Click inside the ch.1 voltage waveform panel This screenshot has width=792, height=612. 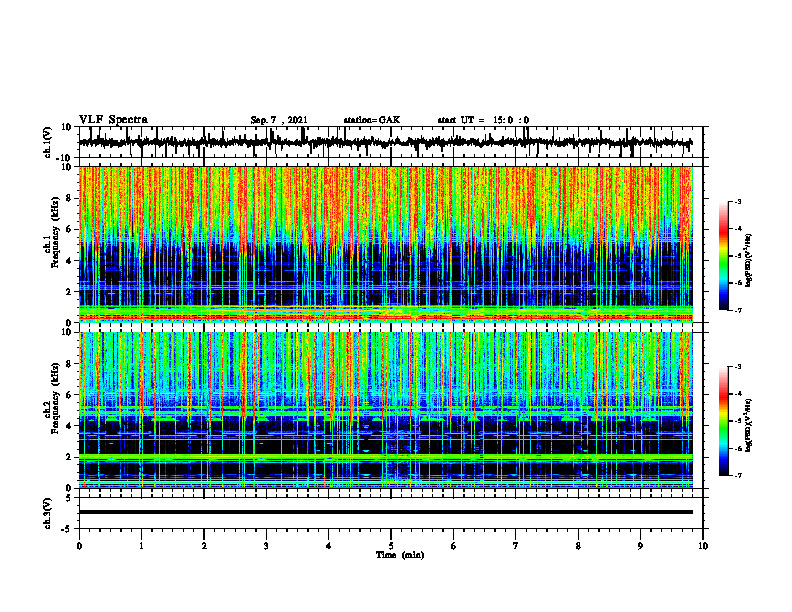click(391, 142)
